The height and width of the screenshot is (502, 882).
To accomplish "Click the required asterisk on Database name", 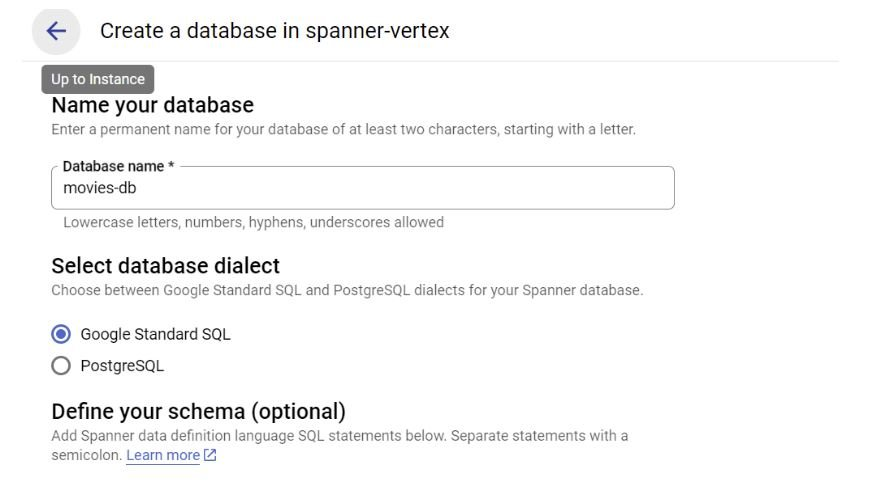I will coord(171,166).
